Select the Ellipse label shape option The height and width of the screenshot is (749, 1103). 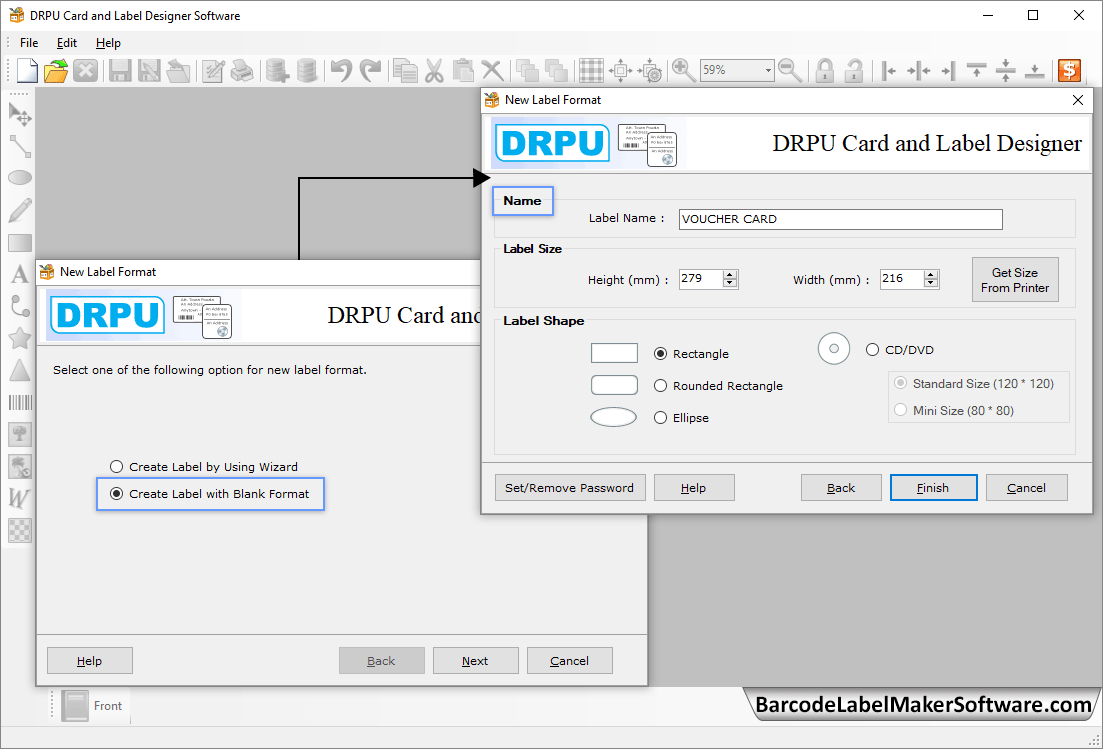point(660,418)
